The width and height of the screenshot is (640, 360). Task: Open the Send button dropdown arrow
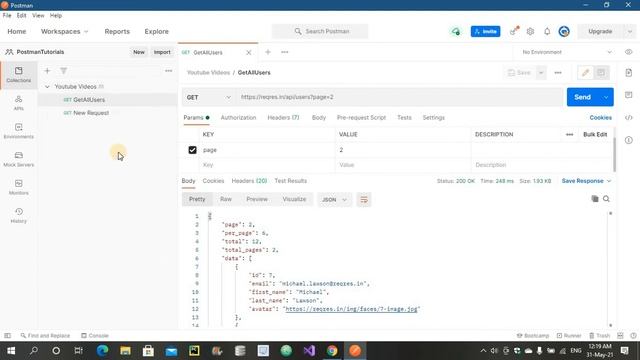tap(606, 97)
